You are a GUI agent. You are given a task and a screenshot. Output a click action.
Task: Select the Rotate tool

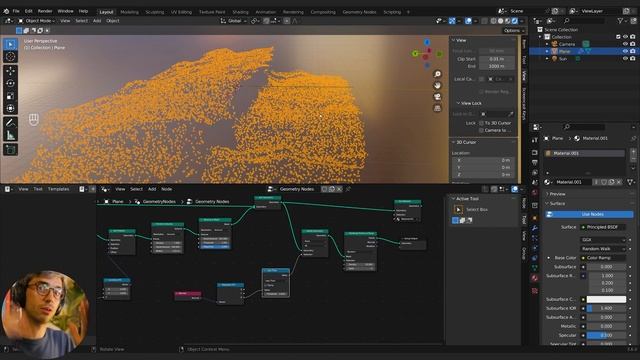point(11,83)
